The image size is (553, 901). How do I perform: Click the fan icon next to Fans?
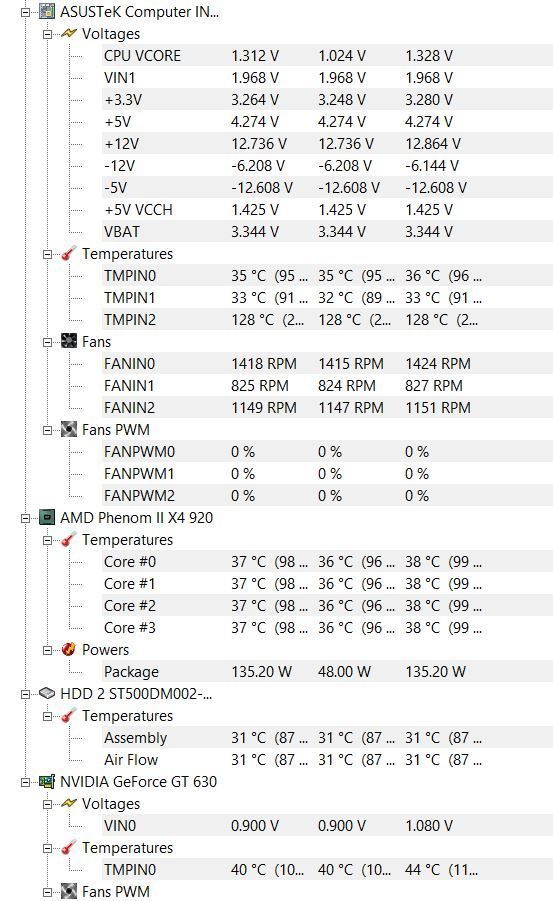68,341
